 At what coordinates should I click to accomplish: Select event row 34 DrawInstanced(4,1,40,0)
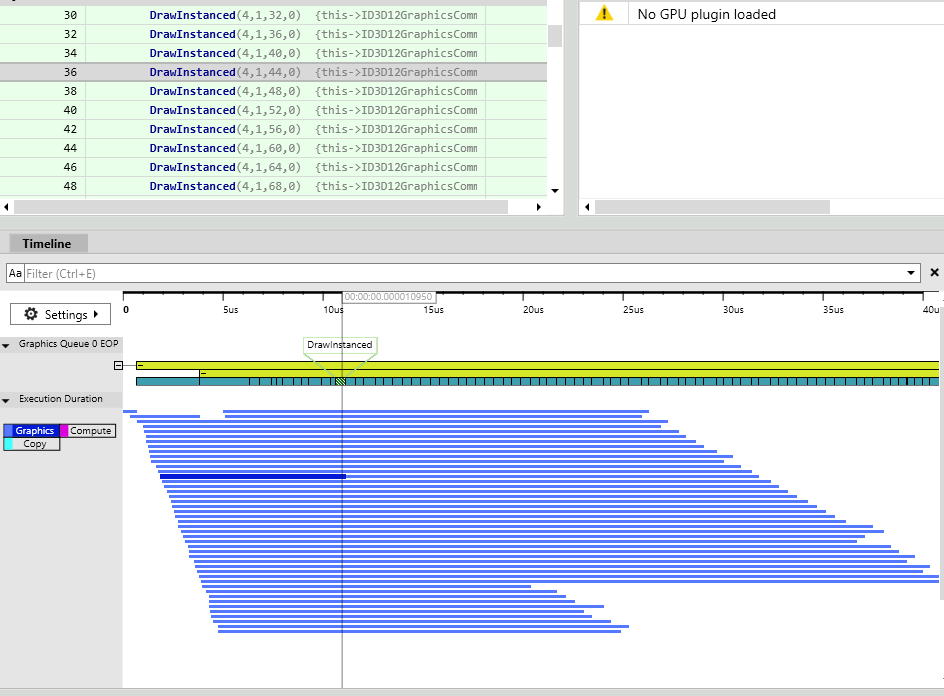(x=273, y=53)
